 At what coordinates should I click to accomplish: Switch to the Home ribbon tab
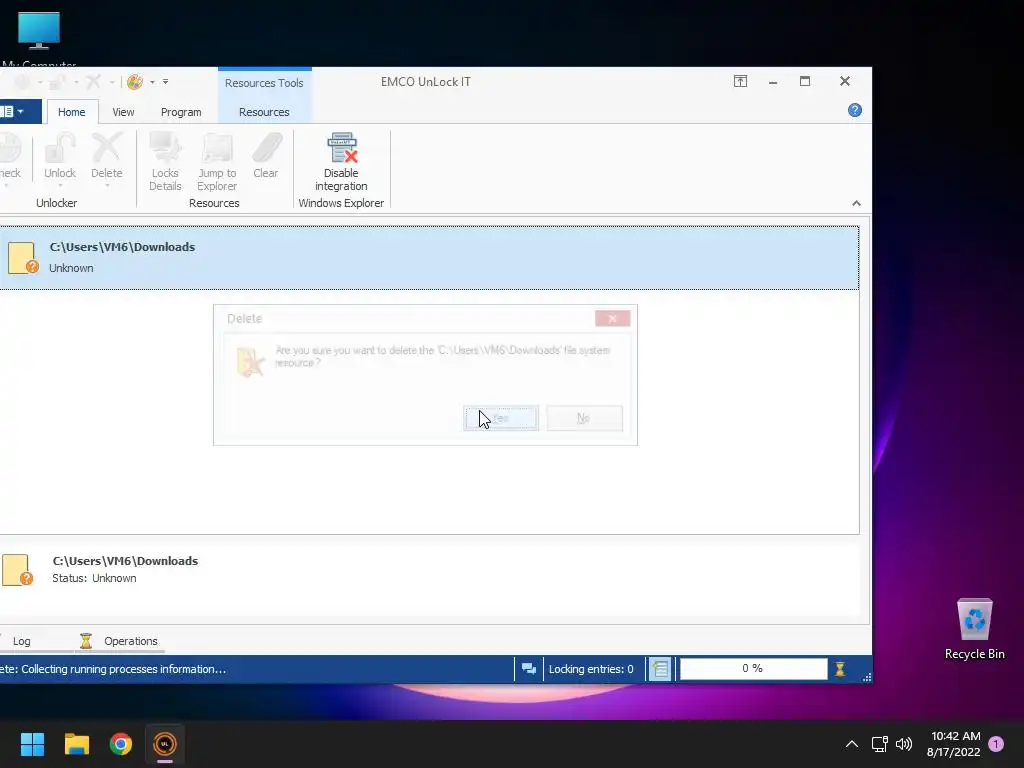71,112
